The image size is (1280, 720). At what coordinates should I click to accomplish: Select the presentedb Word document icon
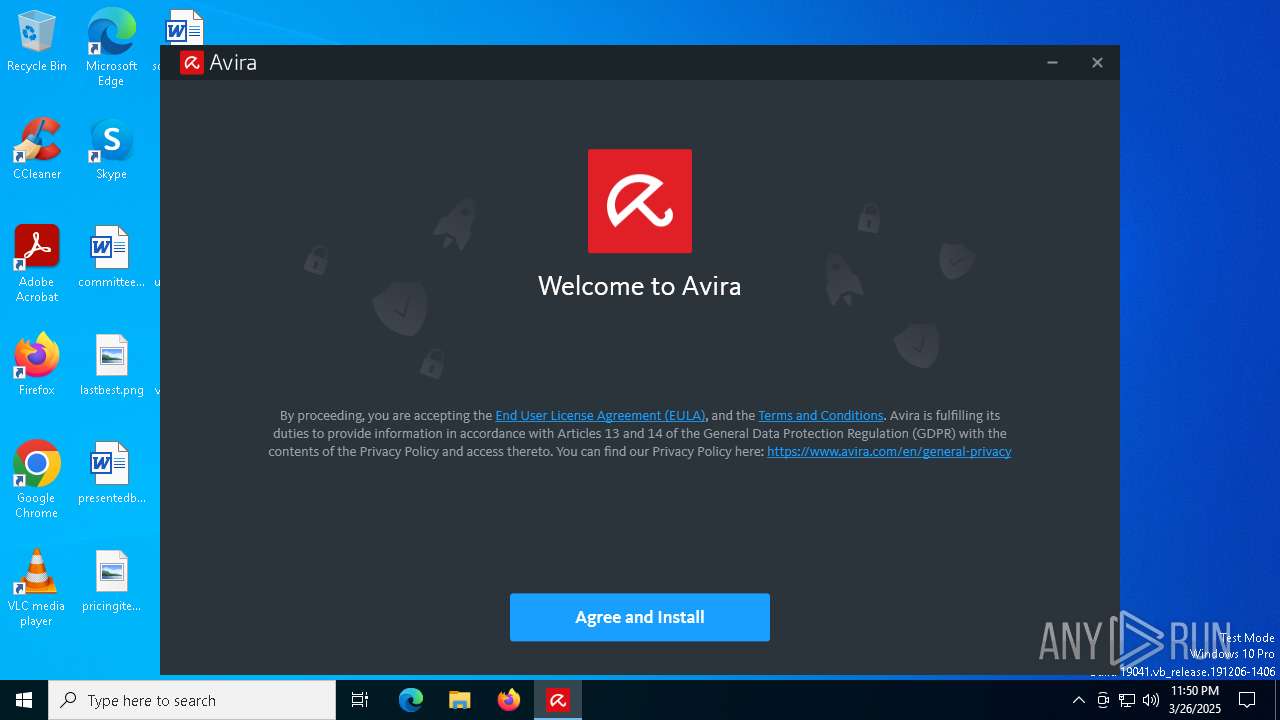[x=111, y=473]
